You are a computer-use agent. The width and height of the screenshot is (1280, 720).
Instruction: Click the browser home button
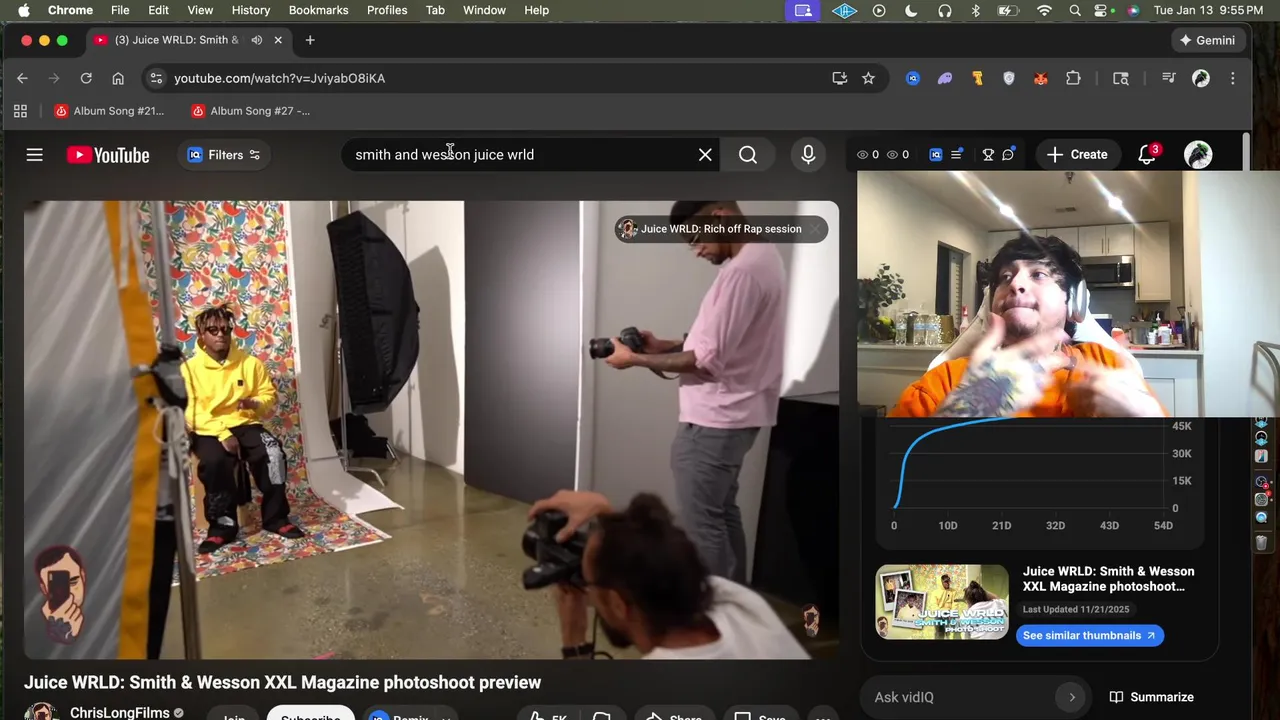tap(118, 78)
